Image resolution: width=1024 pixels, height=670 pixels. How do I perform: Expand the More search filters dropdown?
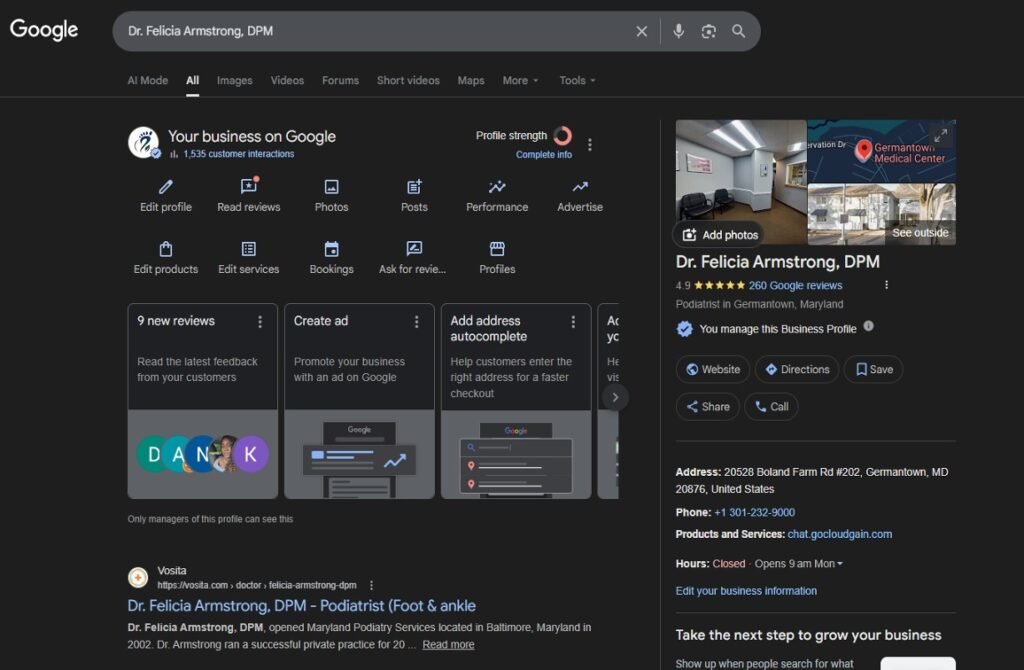(520, 80)
